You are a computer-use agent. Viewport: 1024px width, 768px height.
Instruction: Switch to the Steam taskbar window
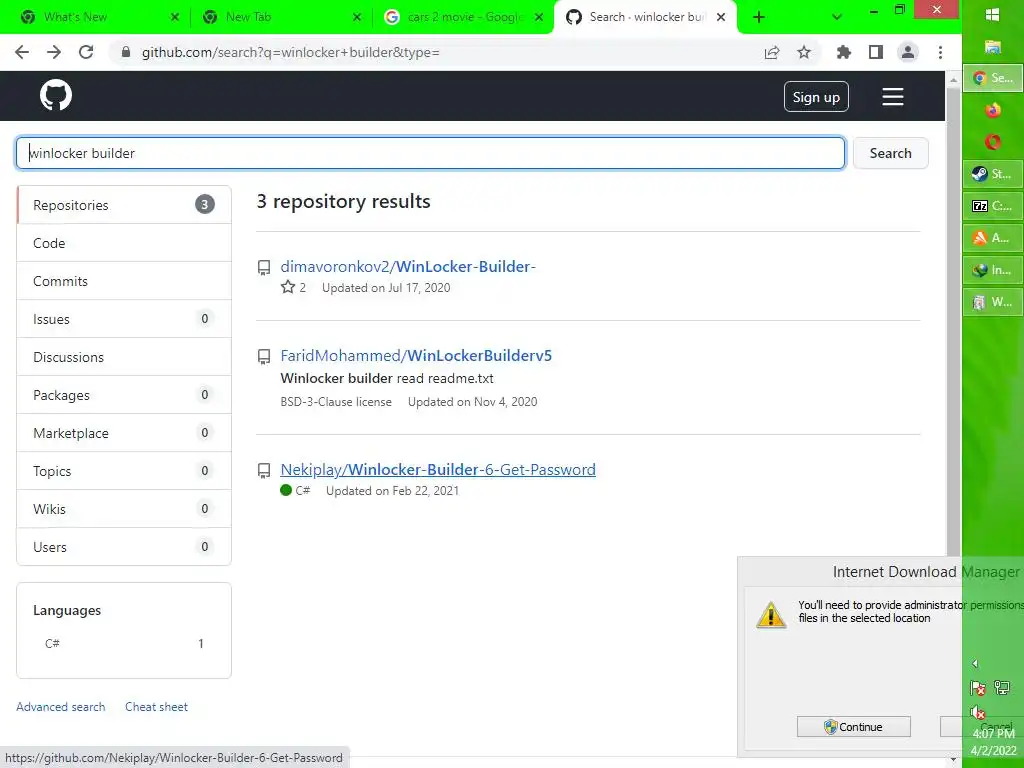(993, 174)
